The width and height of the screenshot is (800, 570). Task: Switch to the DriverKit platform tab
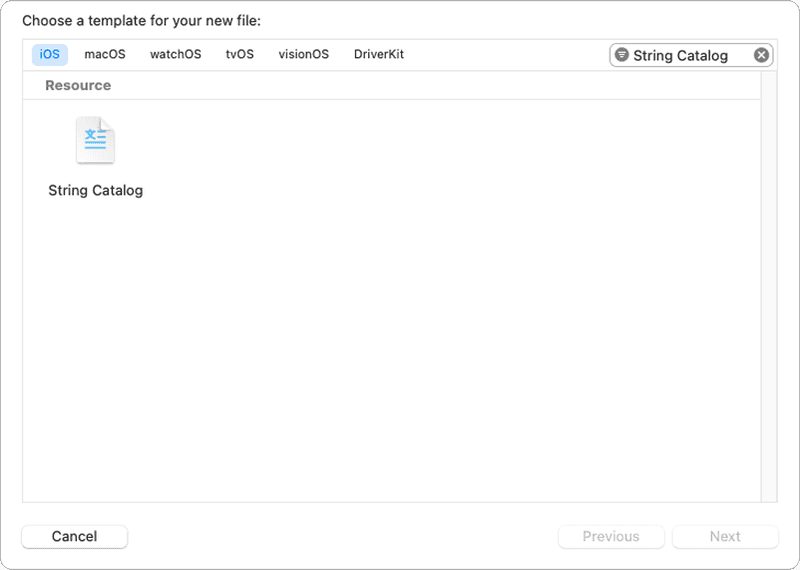[x=379, y=55]
